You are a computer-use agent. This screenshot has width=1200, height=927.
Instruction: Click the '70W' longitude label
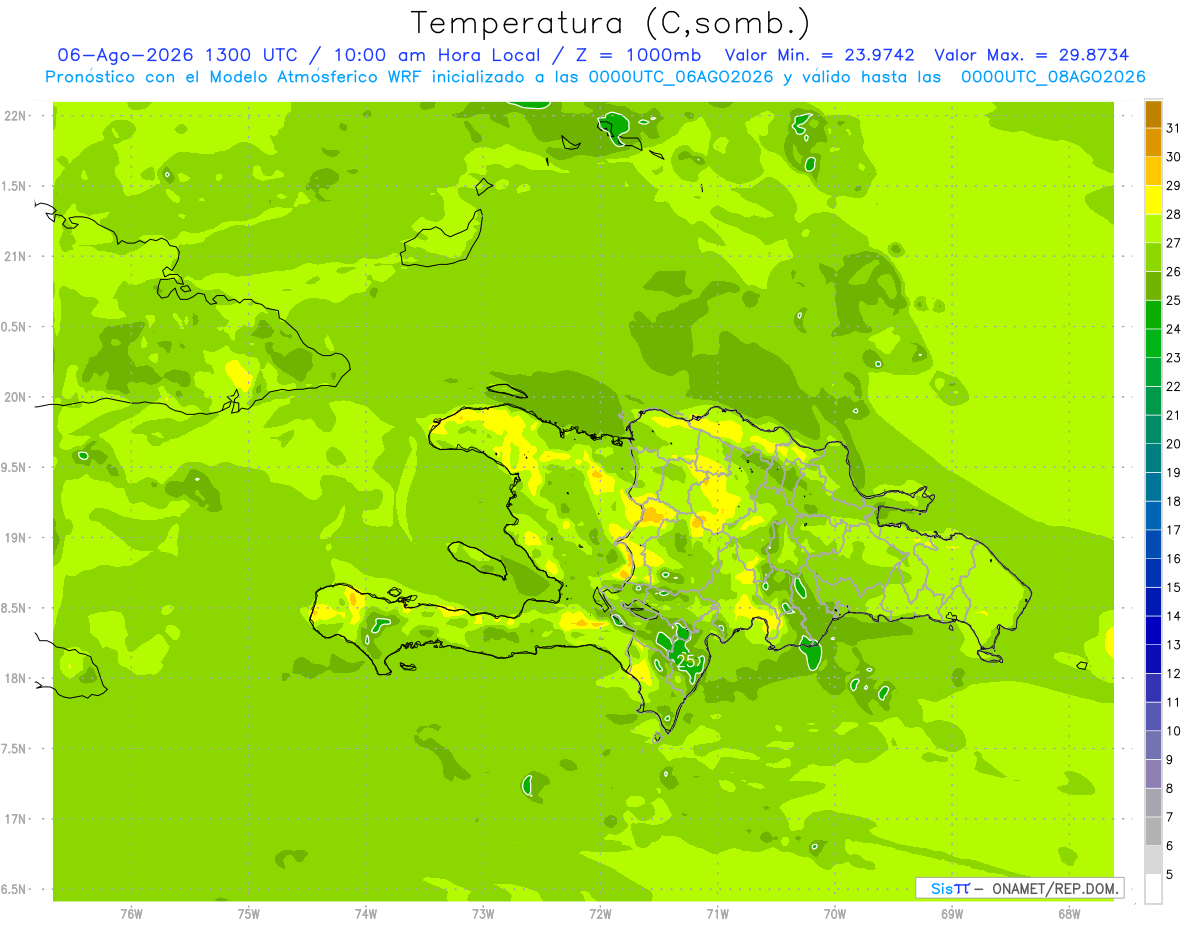835,914
